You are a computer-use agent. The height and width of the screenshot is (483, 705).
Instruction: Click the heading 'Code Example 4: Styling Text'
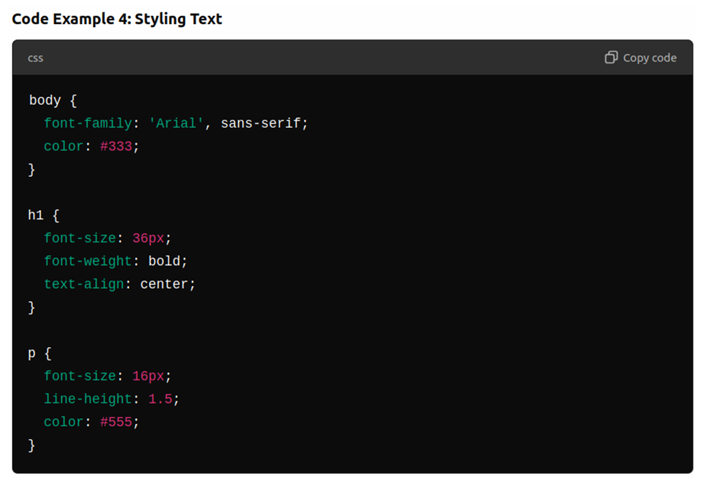point(117,19)
